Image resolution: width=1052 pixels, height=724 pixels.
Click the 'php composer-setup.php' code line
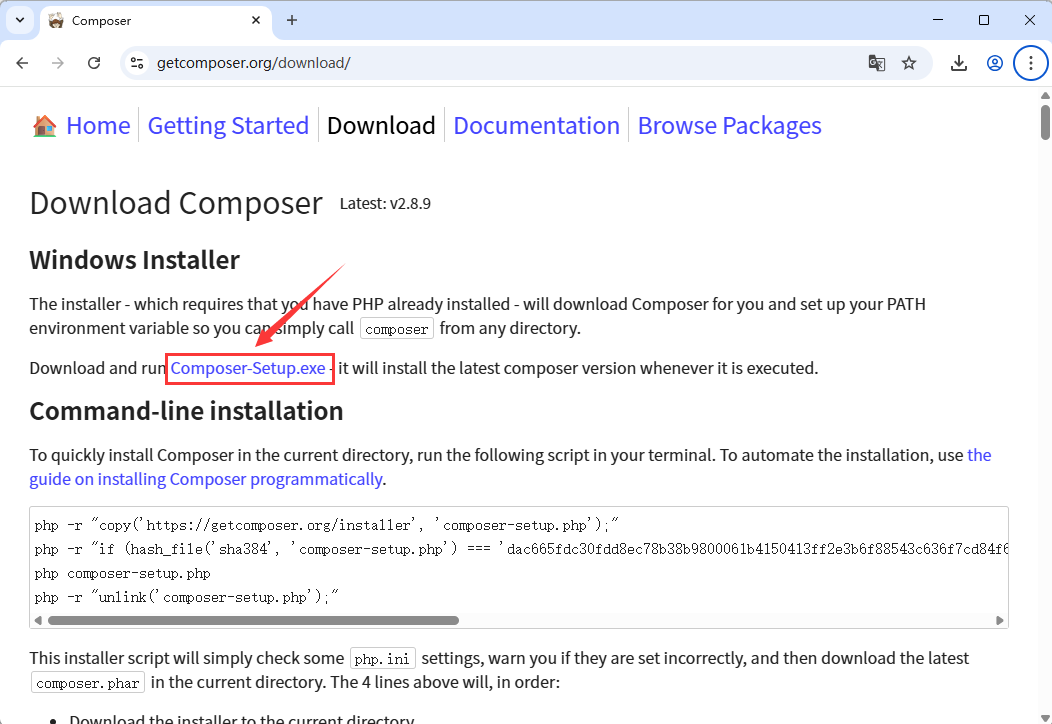[123, 574]
